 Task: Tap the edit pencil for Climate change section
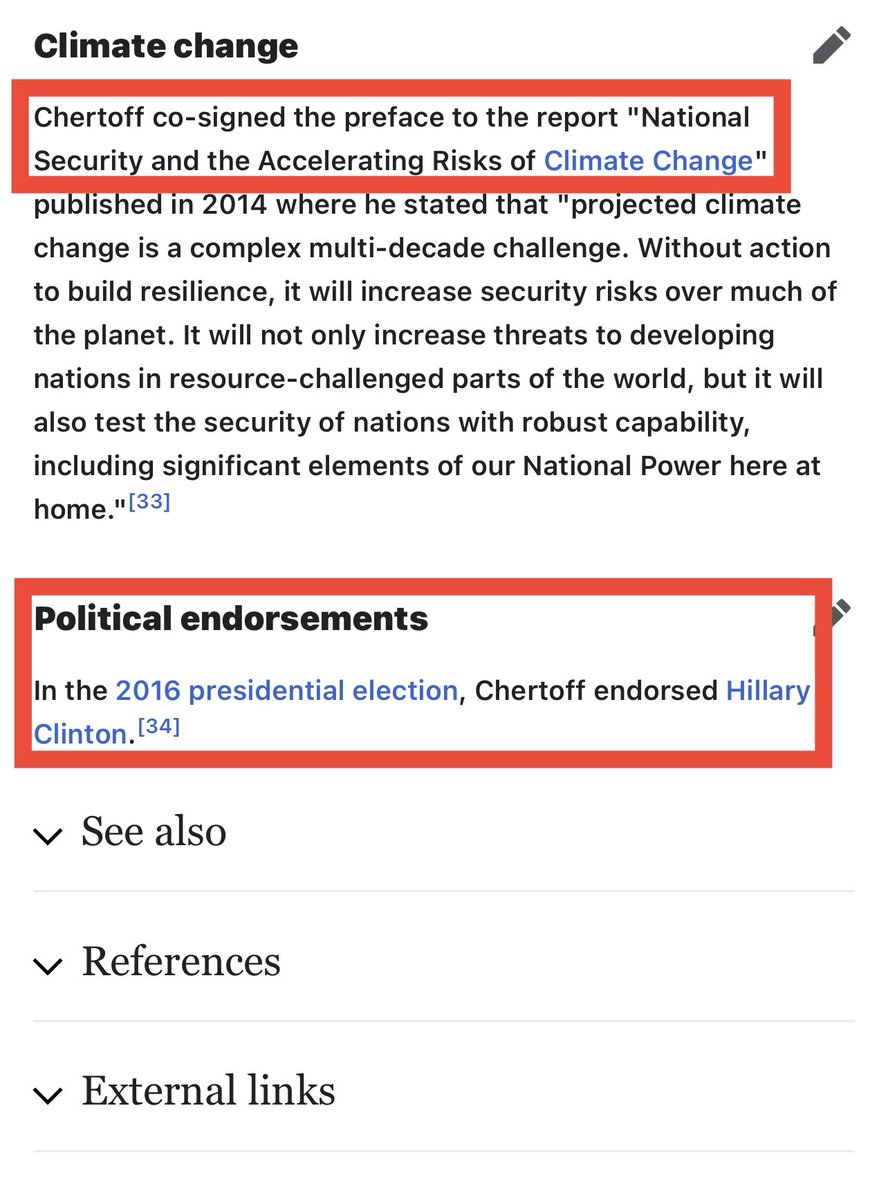coord(831,46)
